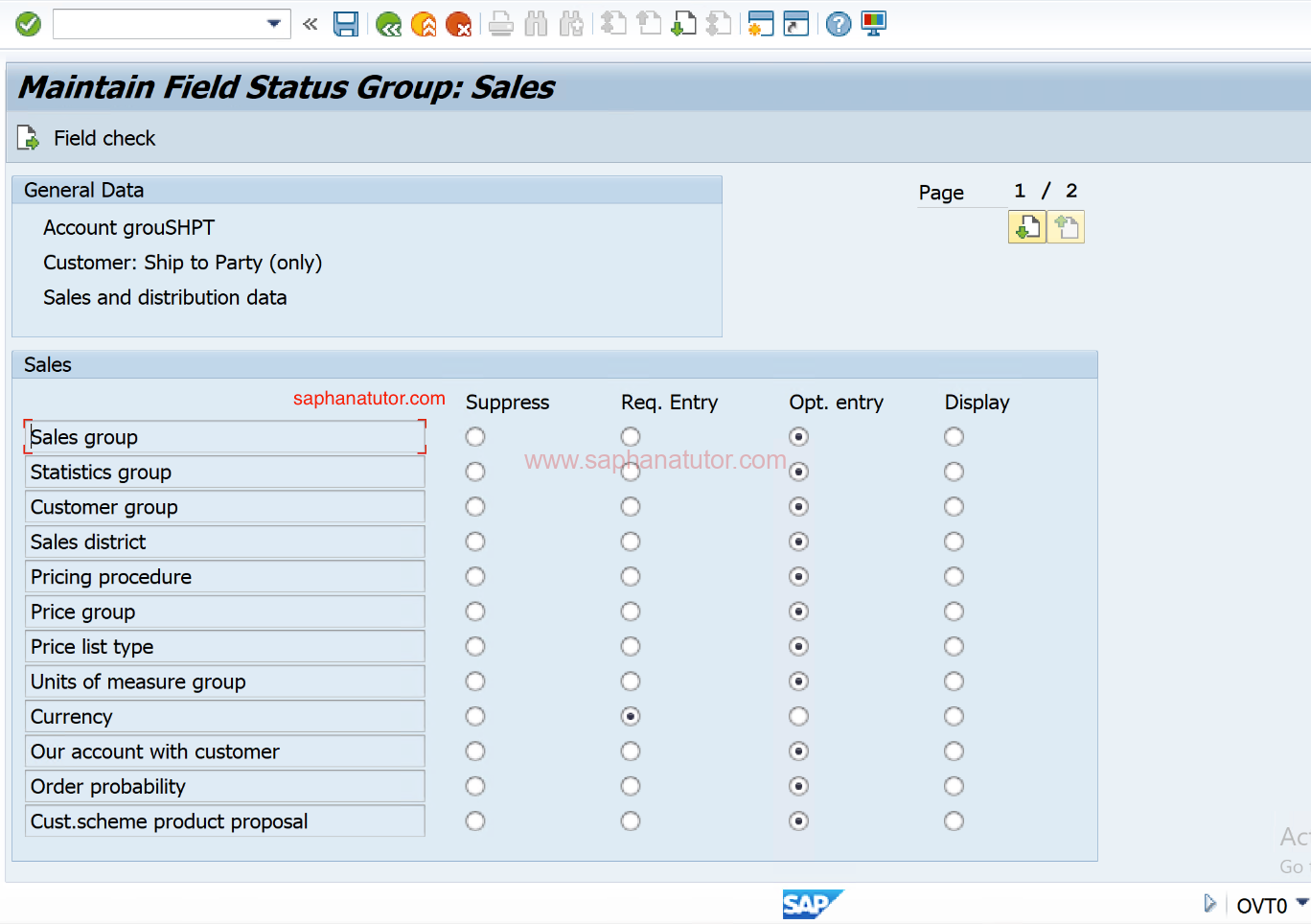Go to Previous Page toolbar icon

pyautogui.click(x=649, y=24)
